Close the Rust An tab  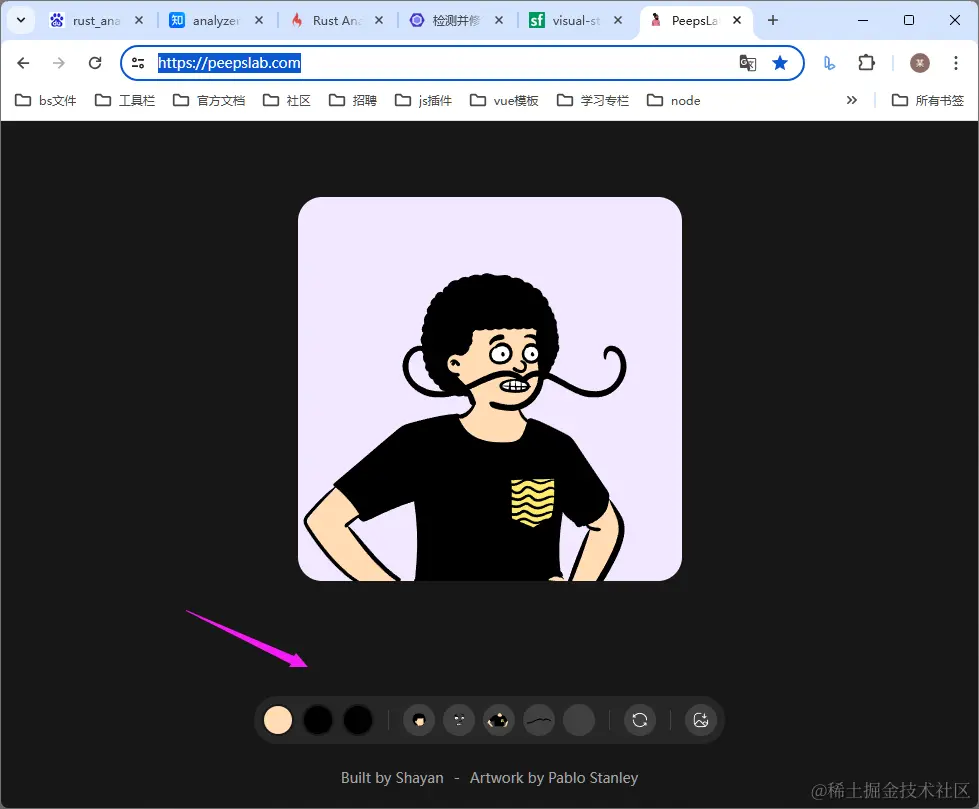(379, 21)
